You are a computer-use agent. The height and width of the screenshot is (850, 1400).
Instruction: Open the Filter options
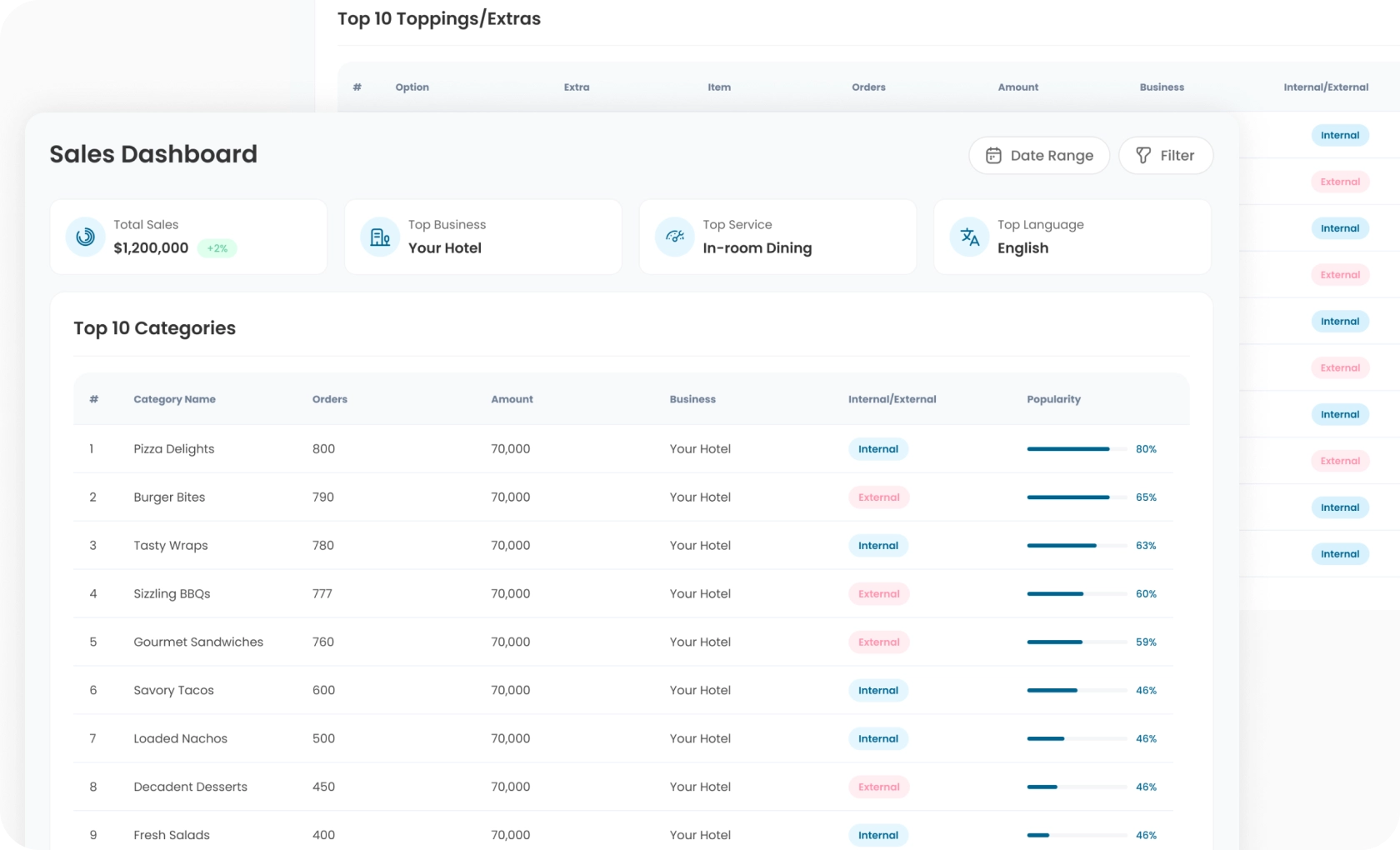(1166, 156)
